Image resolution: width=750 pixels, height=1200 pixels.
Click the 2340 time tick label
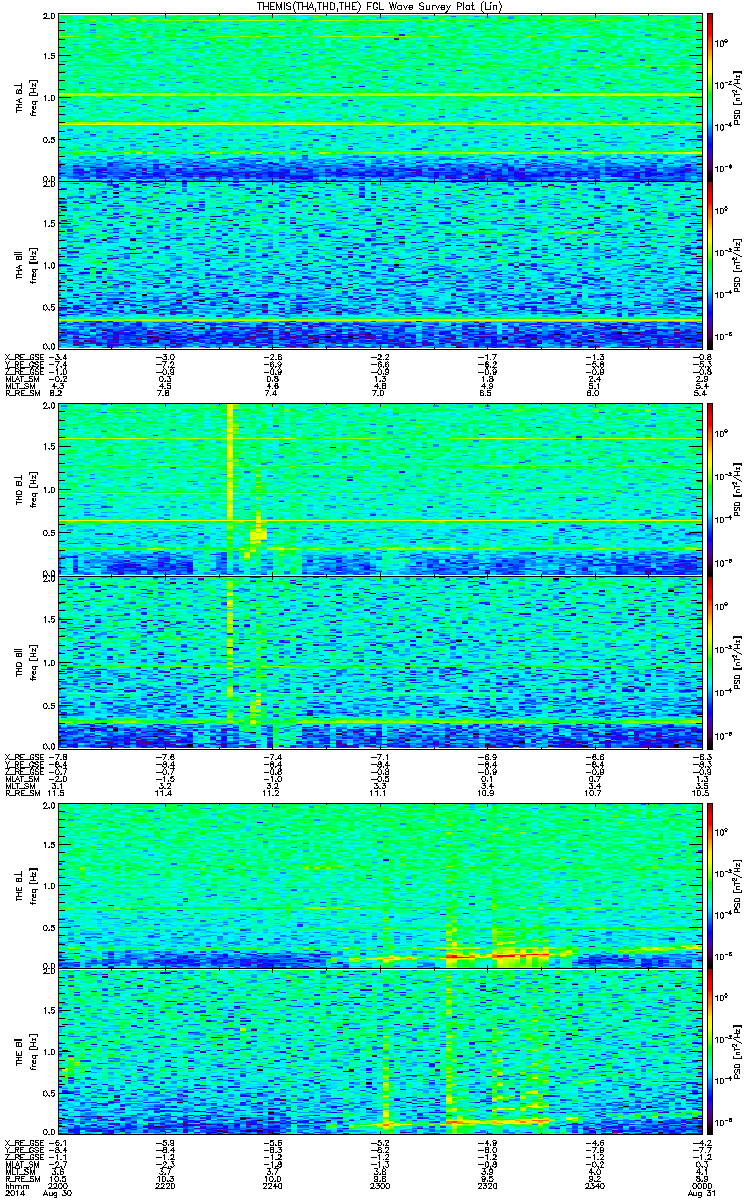click(x=594, y=1186)
